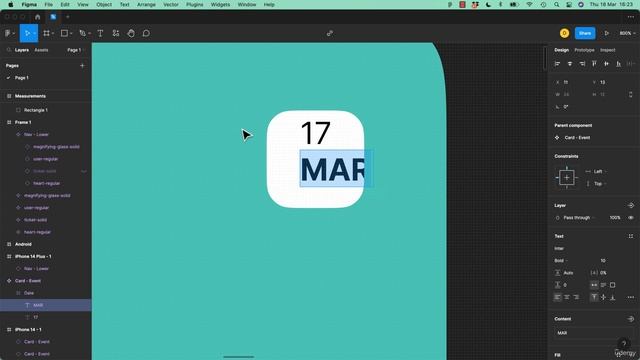Image resolution: width=640 pixels, height=360 pixels.
Task: Switch to the Assets tab
Action: pos(41,50)
